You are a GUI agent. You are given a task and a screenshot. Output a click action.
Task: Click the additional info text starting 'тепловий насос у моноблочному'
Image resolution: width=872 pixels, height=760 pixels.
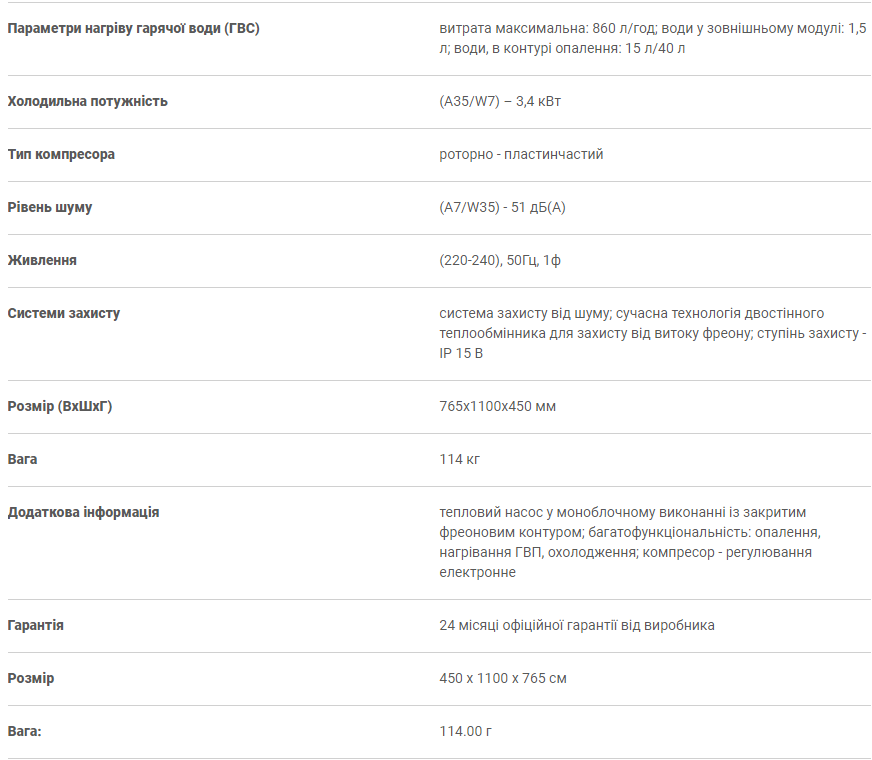click(630, 542)
